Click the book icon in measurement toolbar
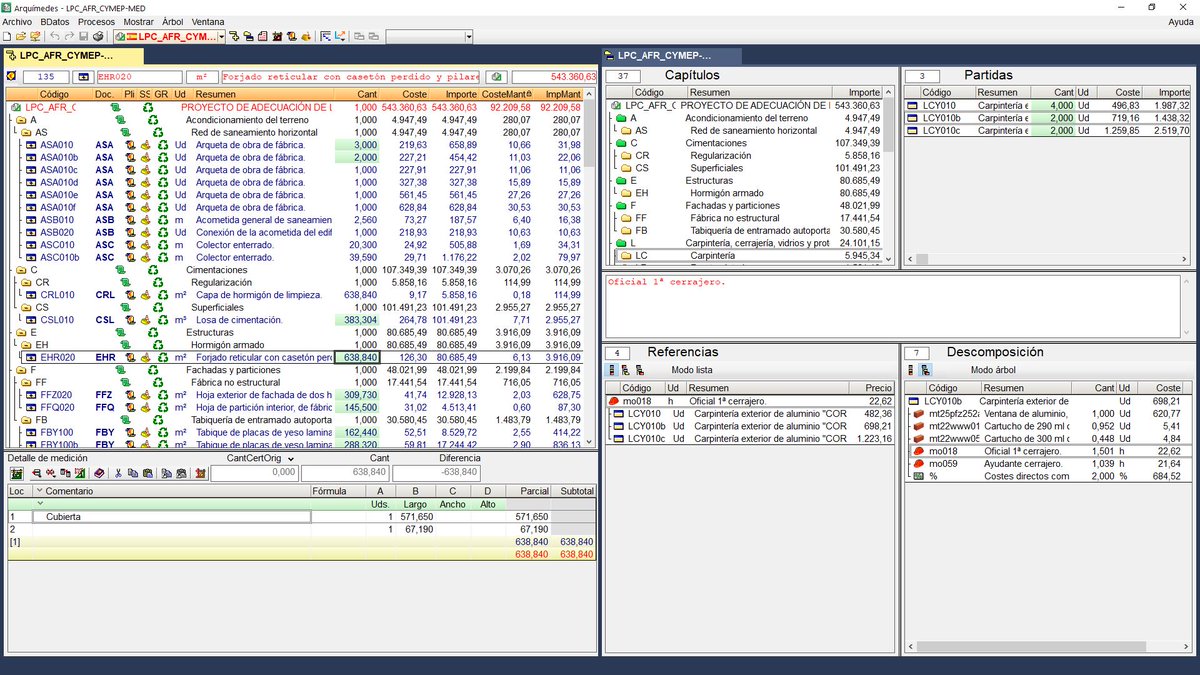Viewport: 1200px width, 675px height. point(99,473)
